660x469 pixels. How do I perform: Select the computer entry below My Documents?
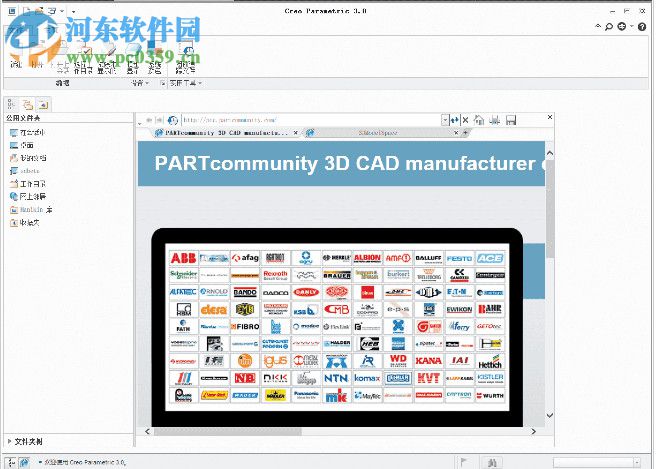pos(24,171)
